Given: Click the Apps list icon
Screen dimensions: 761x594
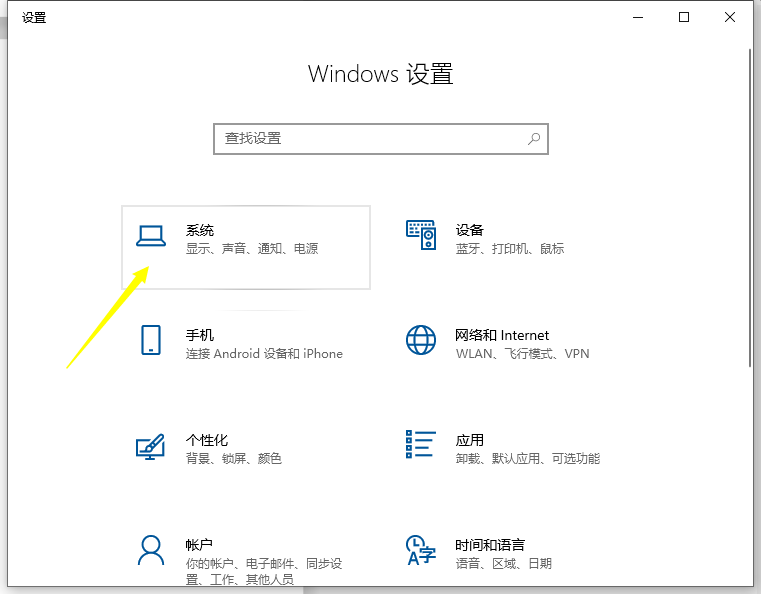Looking at the screenshot, I should 421,445.
